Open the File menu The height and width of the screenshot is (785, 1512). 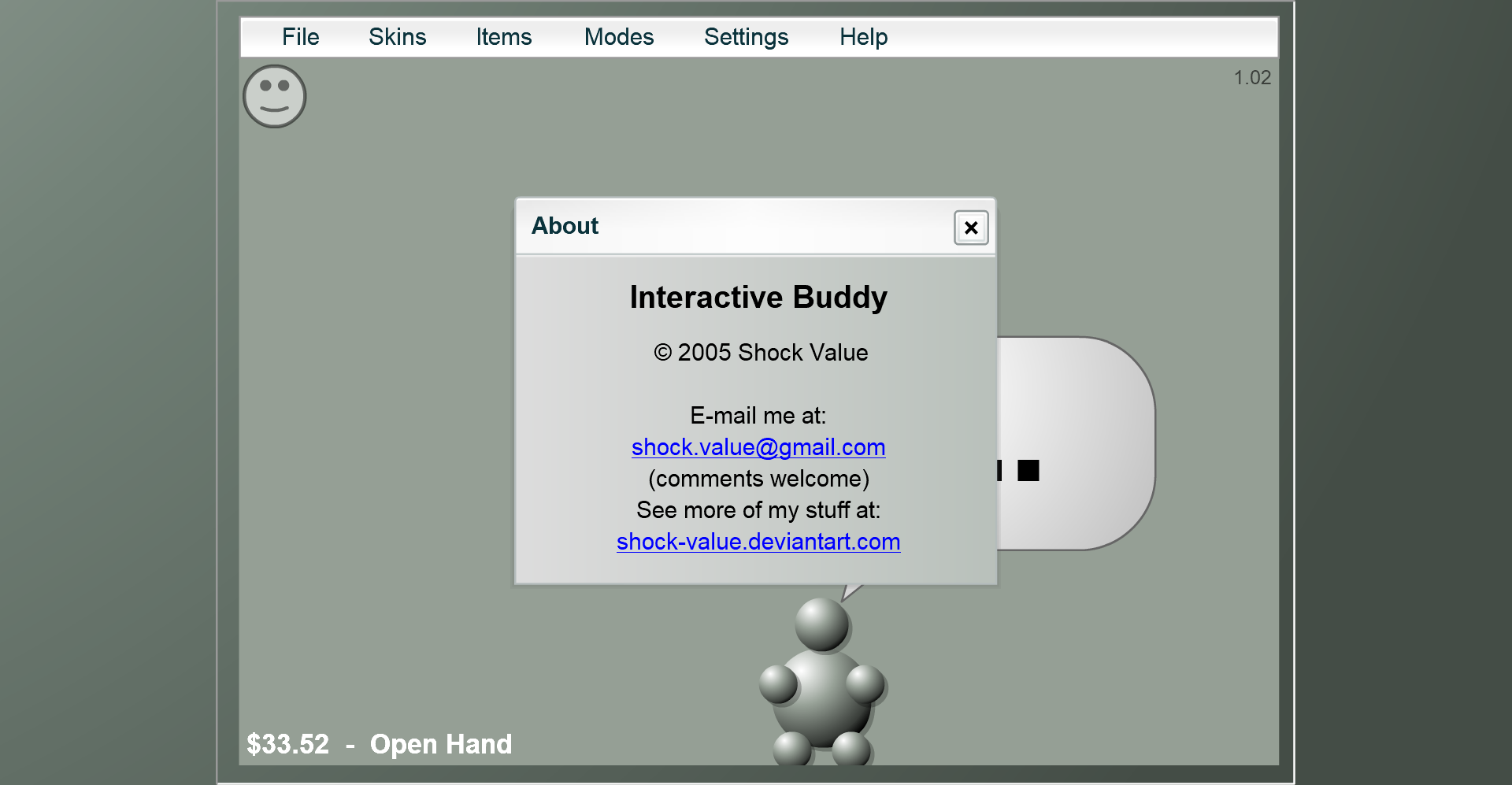300,36
